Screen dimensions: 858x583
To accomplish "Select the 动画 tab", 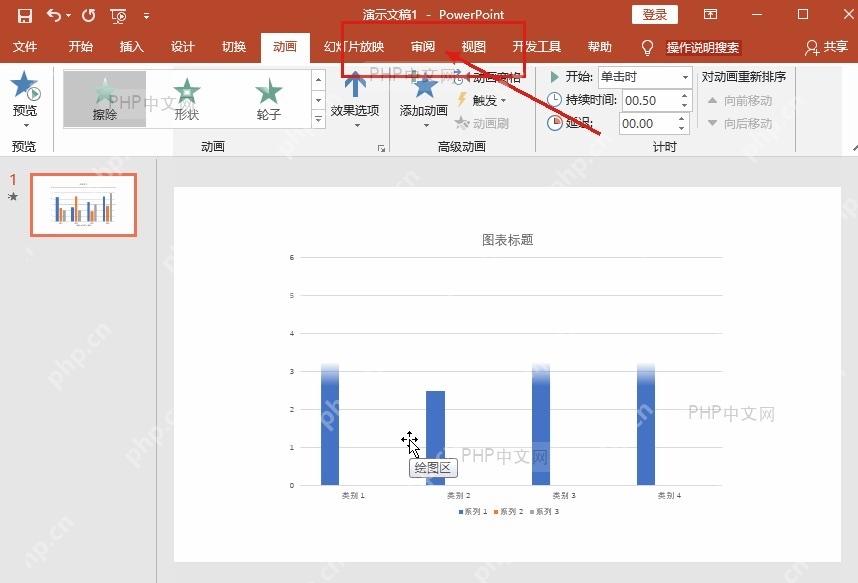I will [285, 47].
